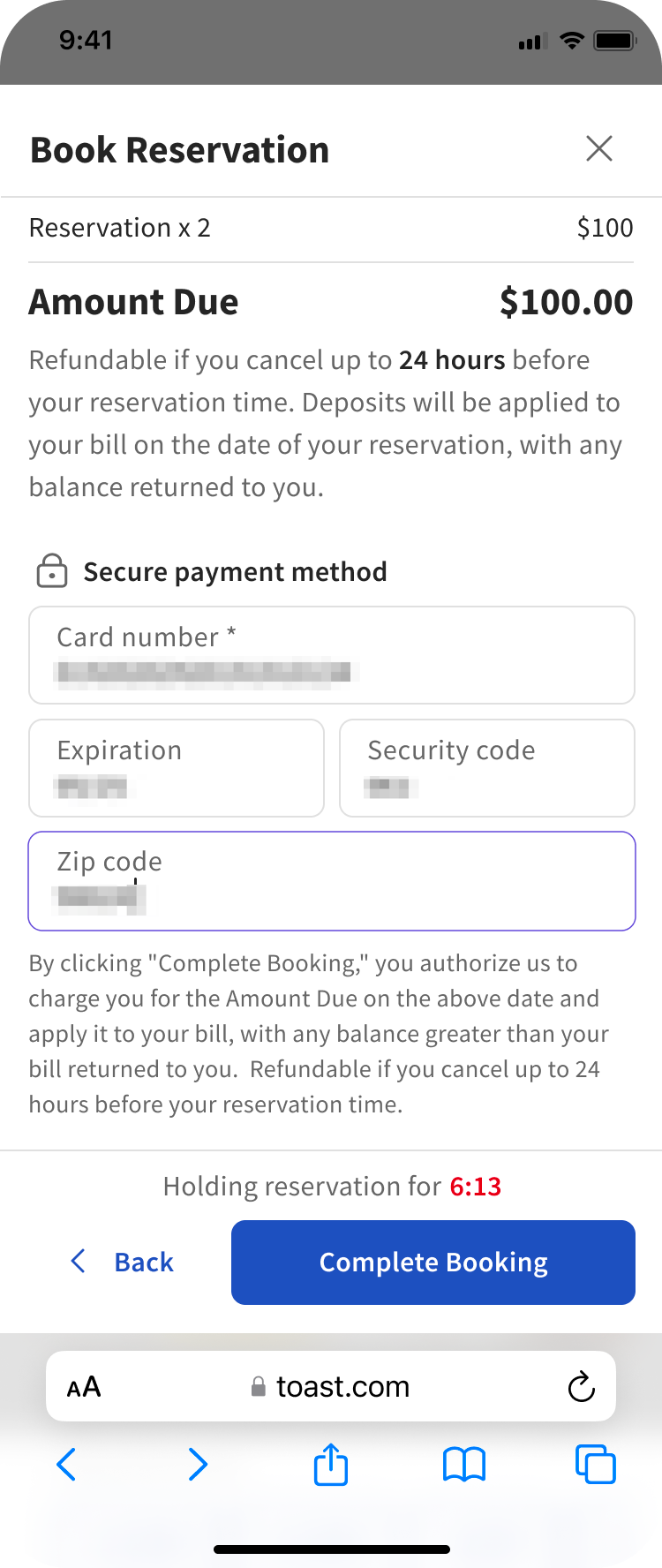Screen dimensions: 662x1568
Task: Close the Book Reservation dialog
Action: [599, 148]
